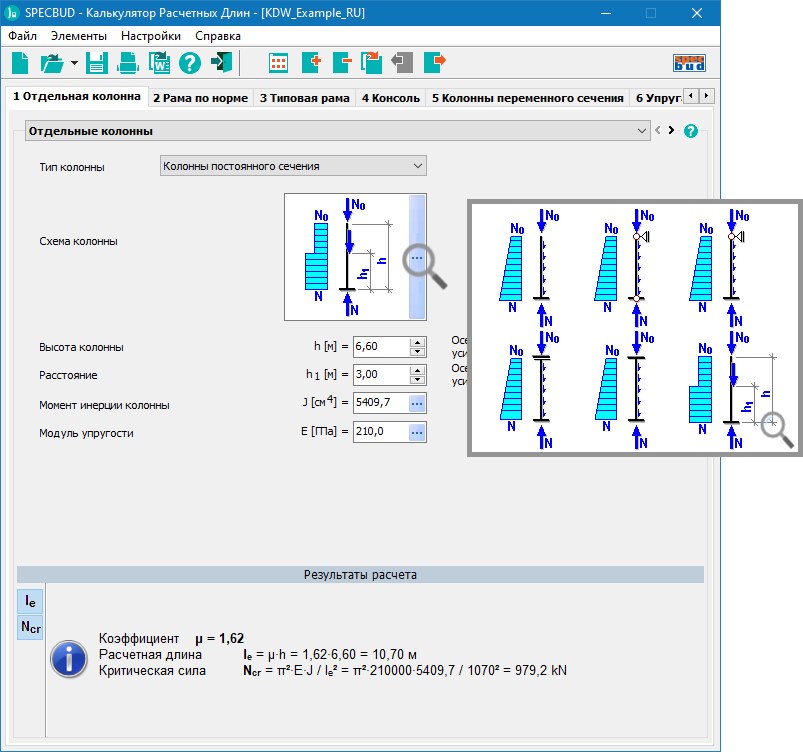Increase column height h with spinner
Image resolution: width=803 pixels, height=752 pixels.
pos(417,343)
